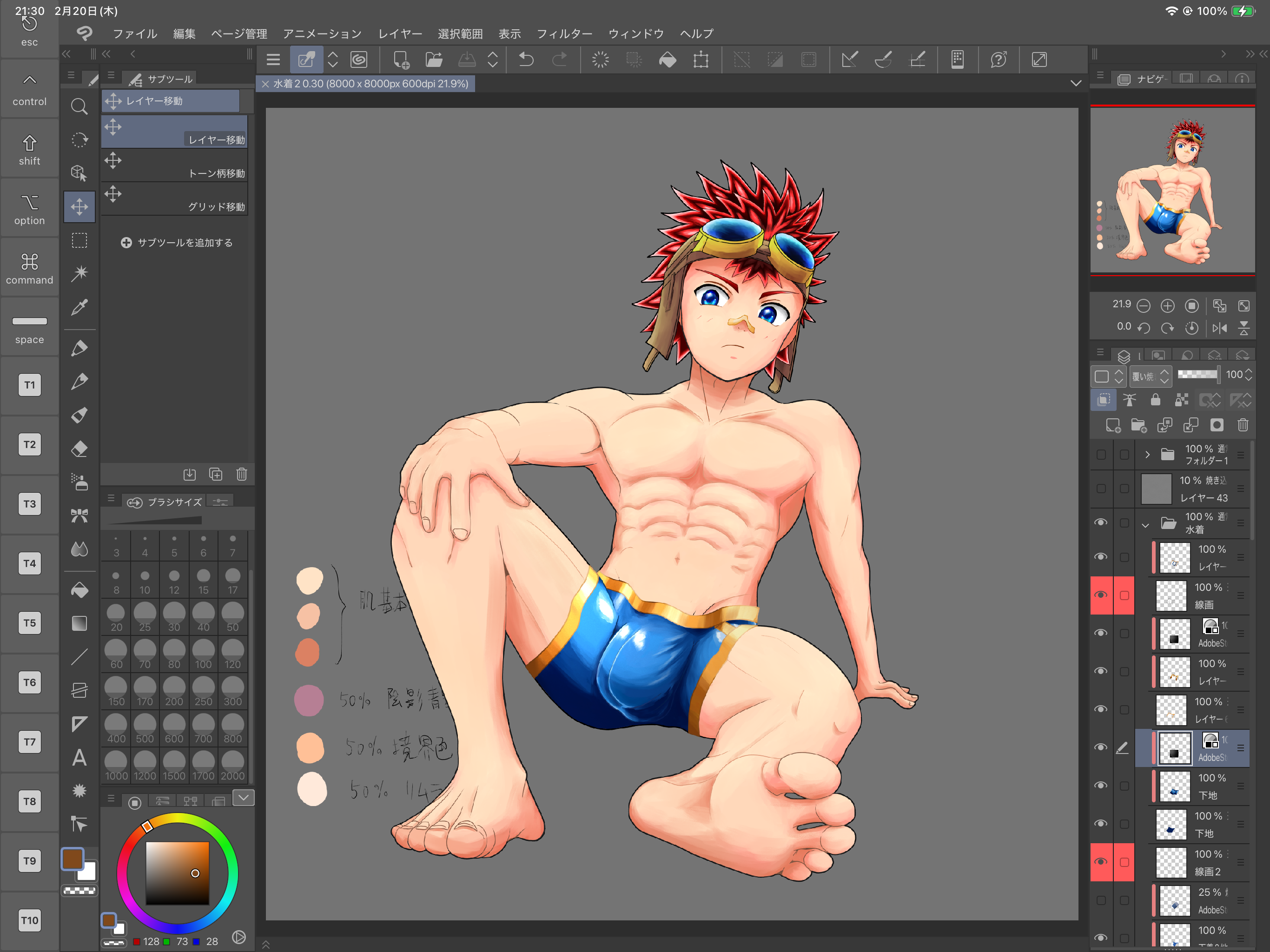Image resolution: width=1270 pixels, height=952 pixels.
Task: Click the main brown color swatch
Action: click(x=73, y=859)
